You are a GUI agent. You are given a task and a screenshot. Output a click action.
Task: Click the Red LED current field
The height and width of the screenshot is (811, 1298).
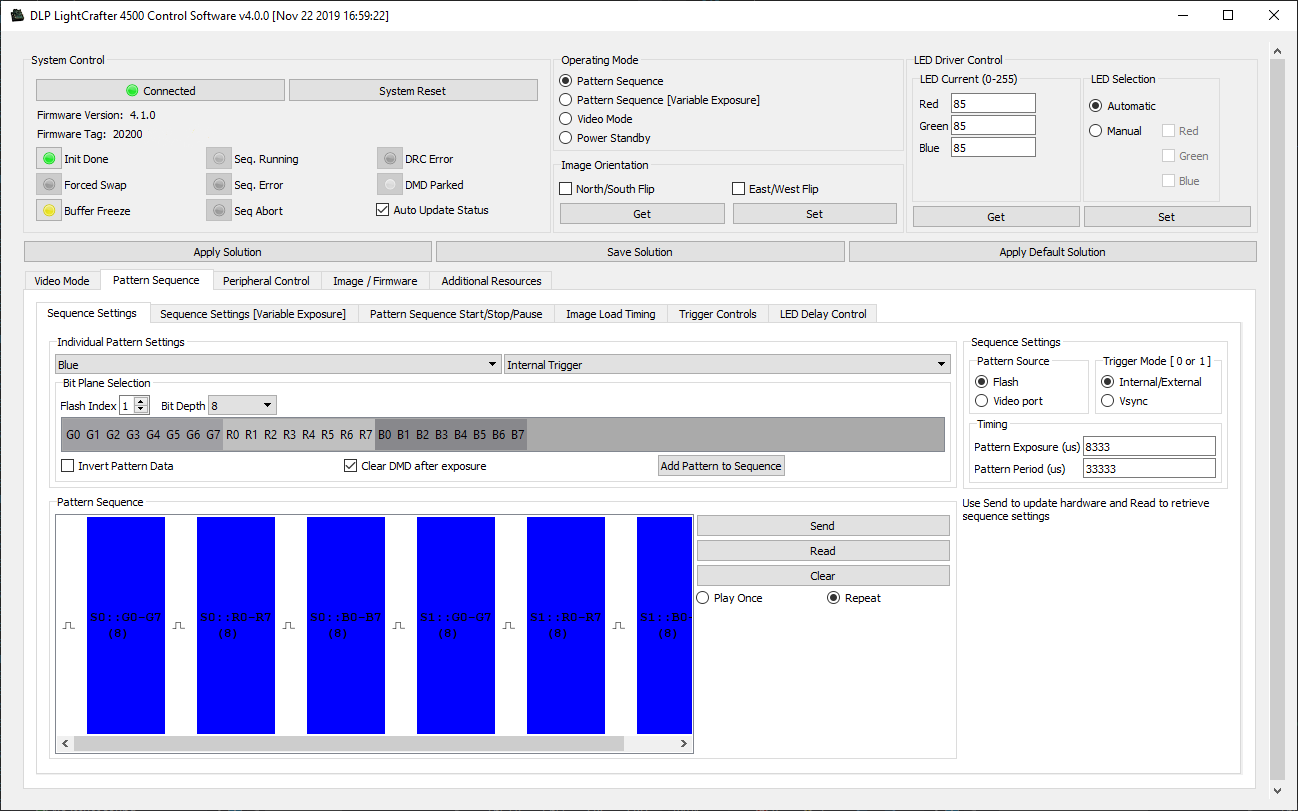[993, 104]
